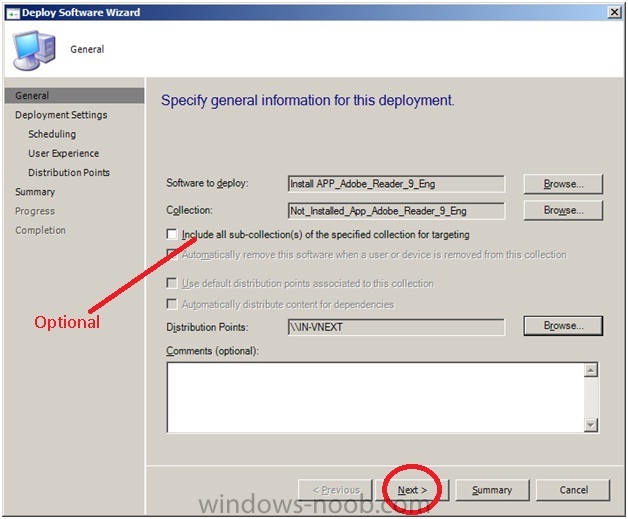
Task: Click the Completion step in sidebar
Action: click(x=40, y=230)
